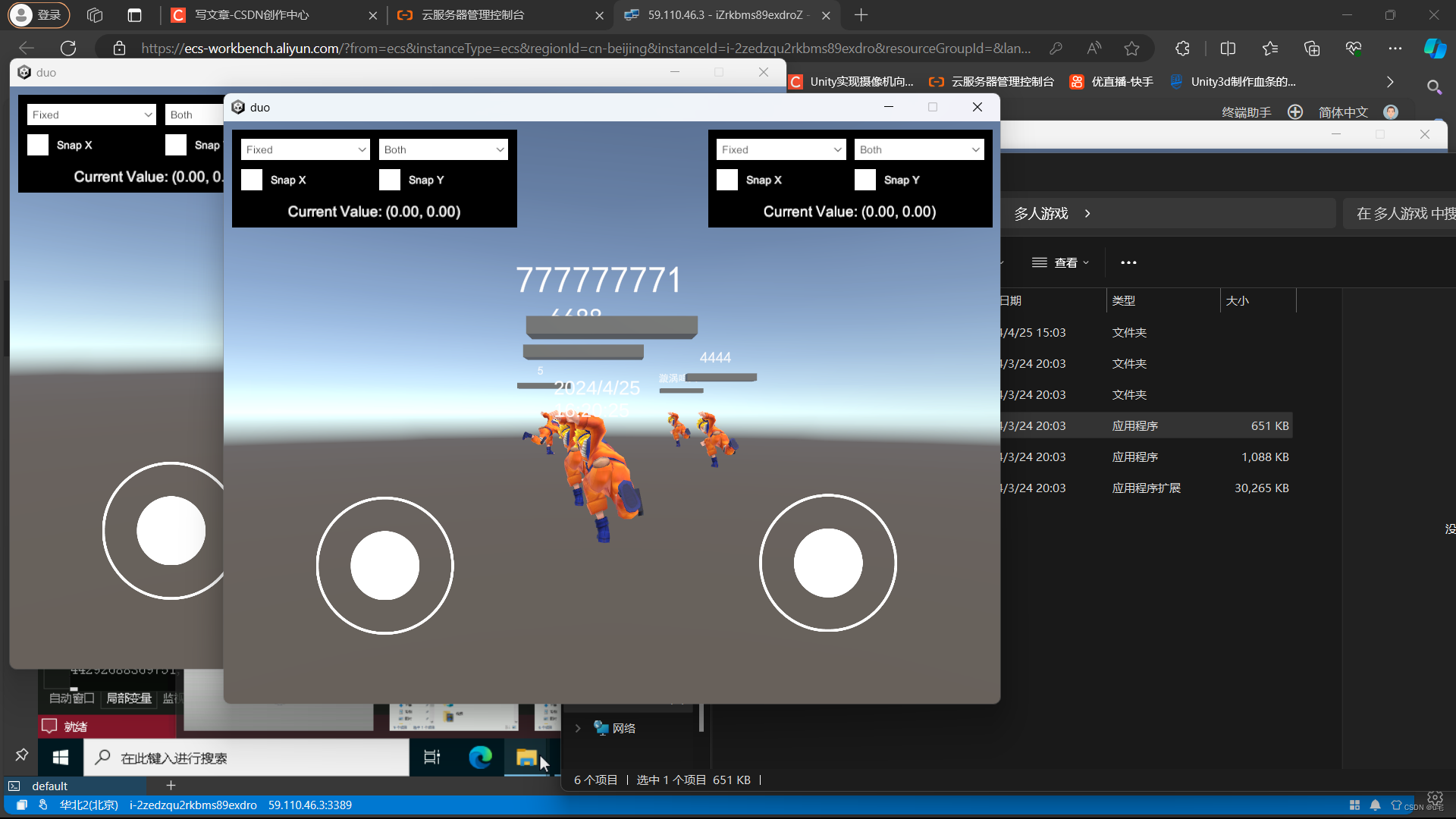Toggle Snap X in left duo panel
The width and height of the screenshot is (1456, 819).
[252, 180]
